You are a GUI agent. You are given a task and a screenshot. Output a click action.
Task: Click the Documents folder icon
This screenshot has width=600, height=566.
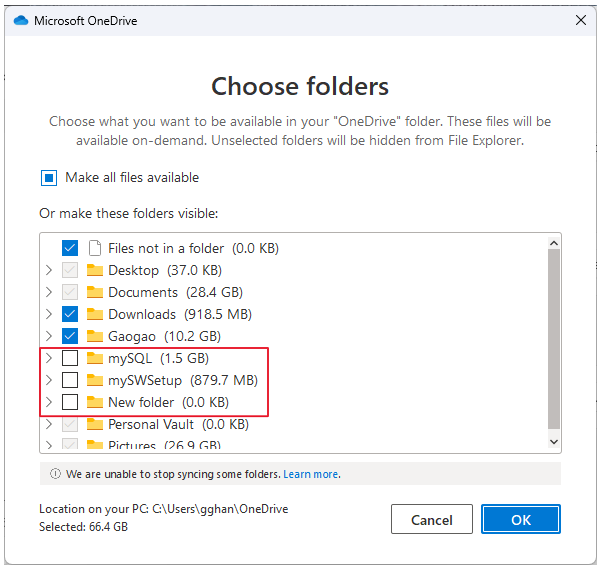coord(95,292)
